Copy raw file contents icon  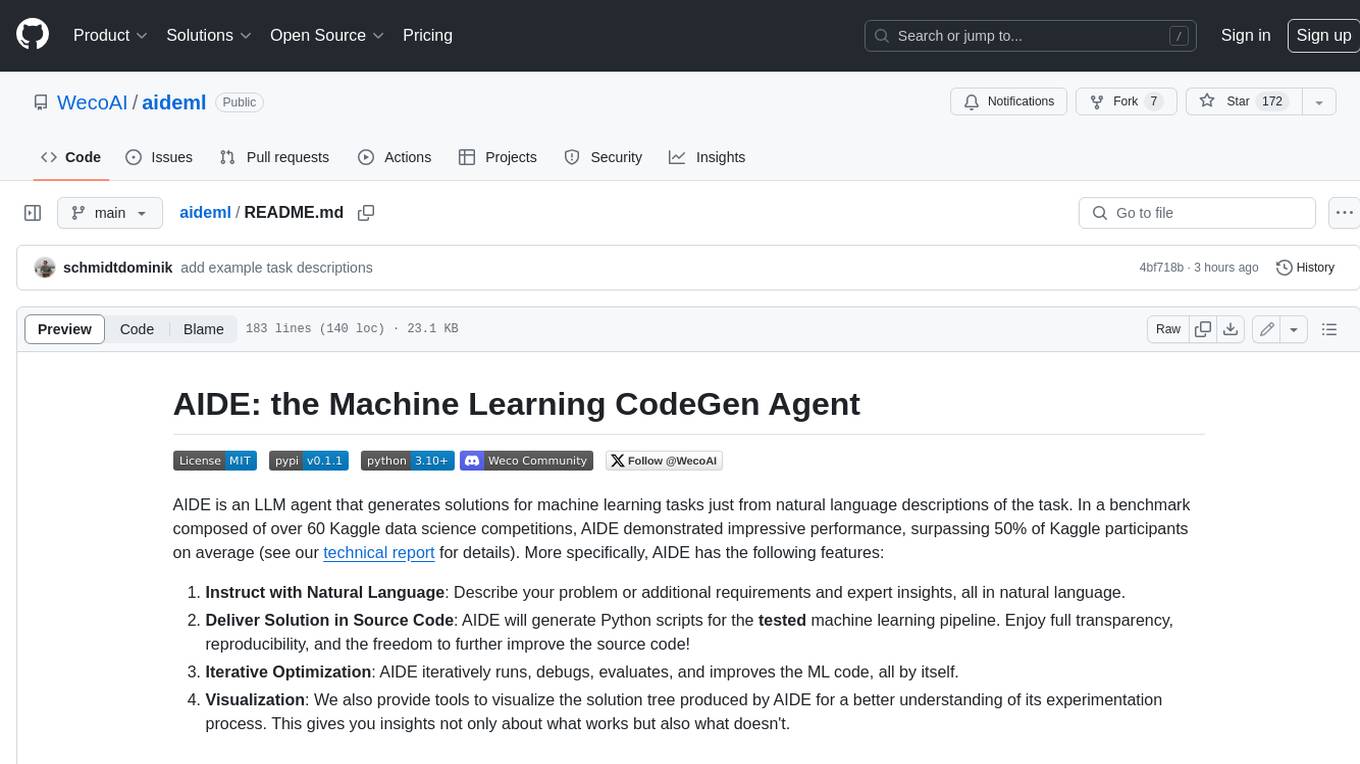[1203, 329]
